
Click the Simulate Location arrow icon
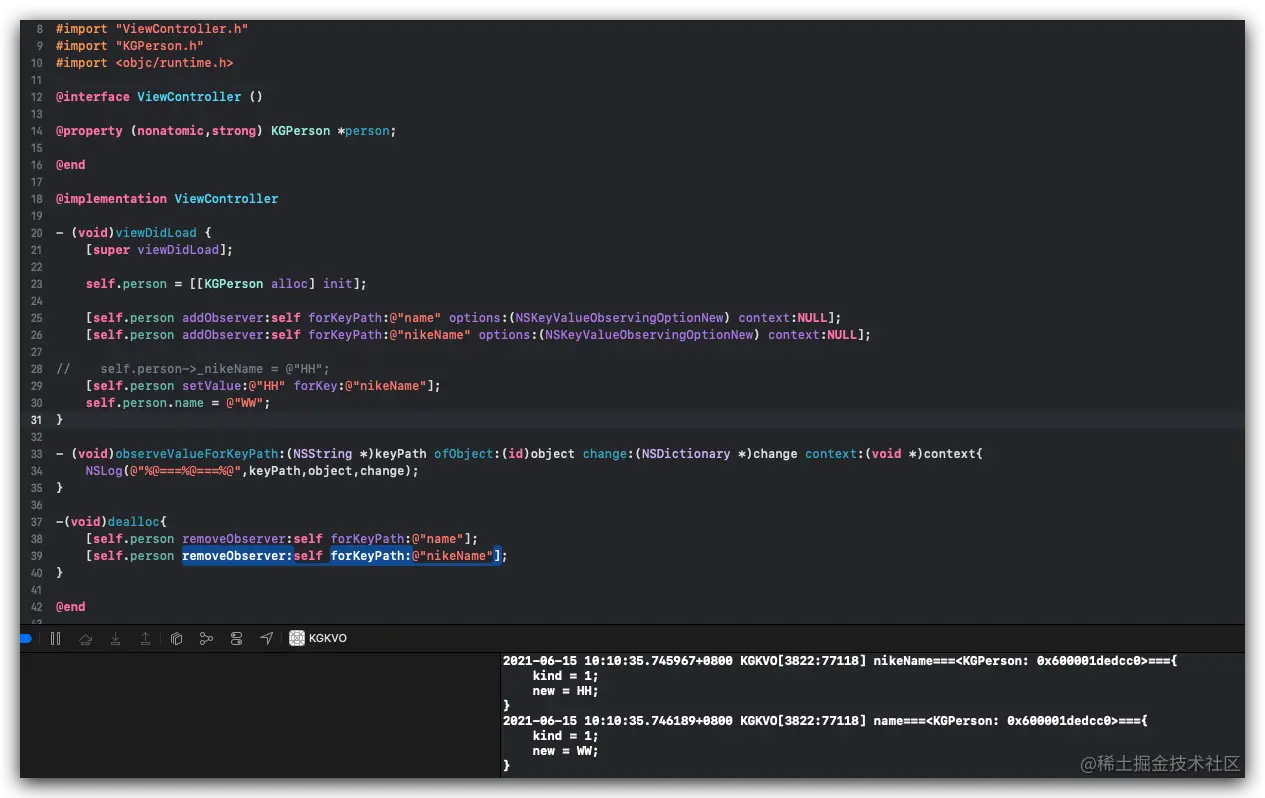(266, 638)
